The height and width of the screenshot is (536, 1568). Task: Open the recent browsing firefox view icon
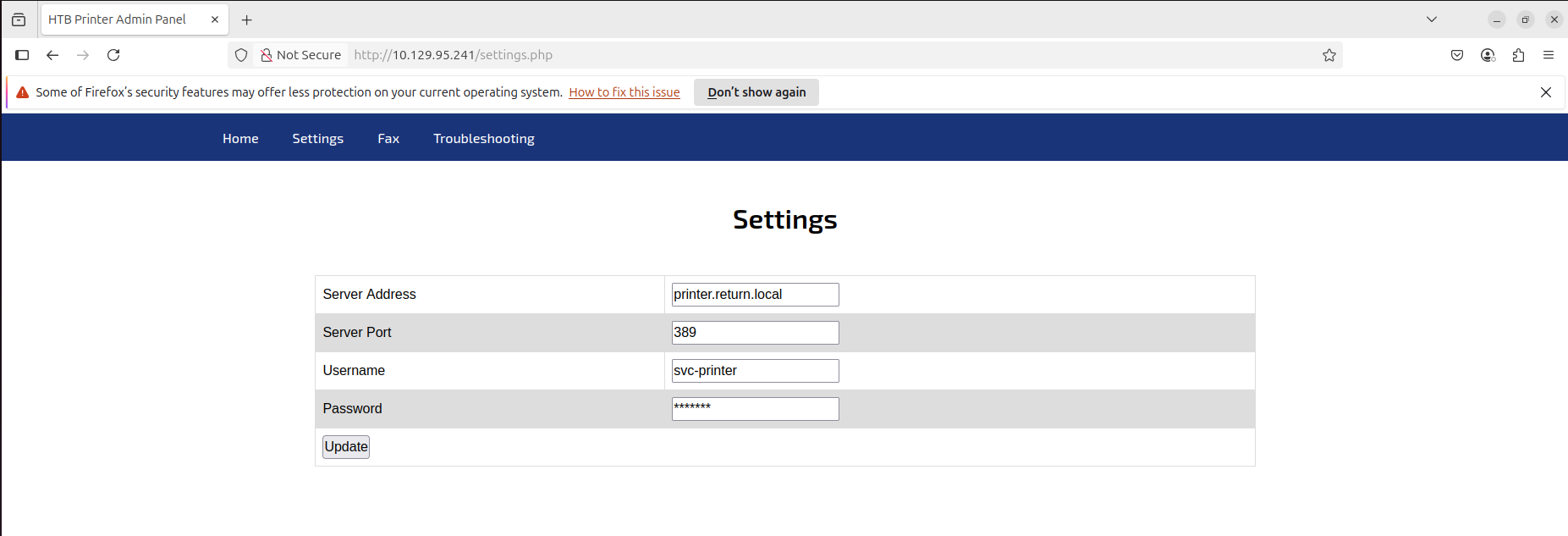[x=19, y=19]
